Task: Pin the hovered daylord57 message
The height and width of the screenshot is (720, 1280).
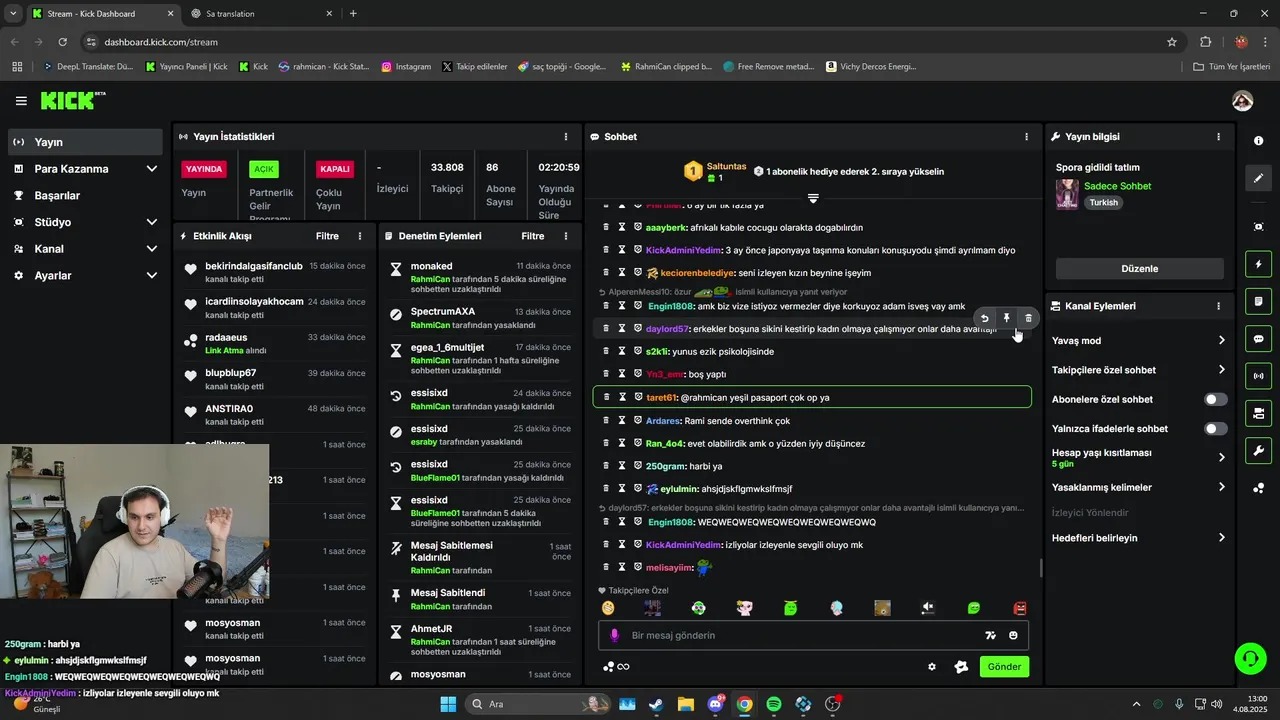Action: [1007, 318]
